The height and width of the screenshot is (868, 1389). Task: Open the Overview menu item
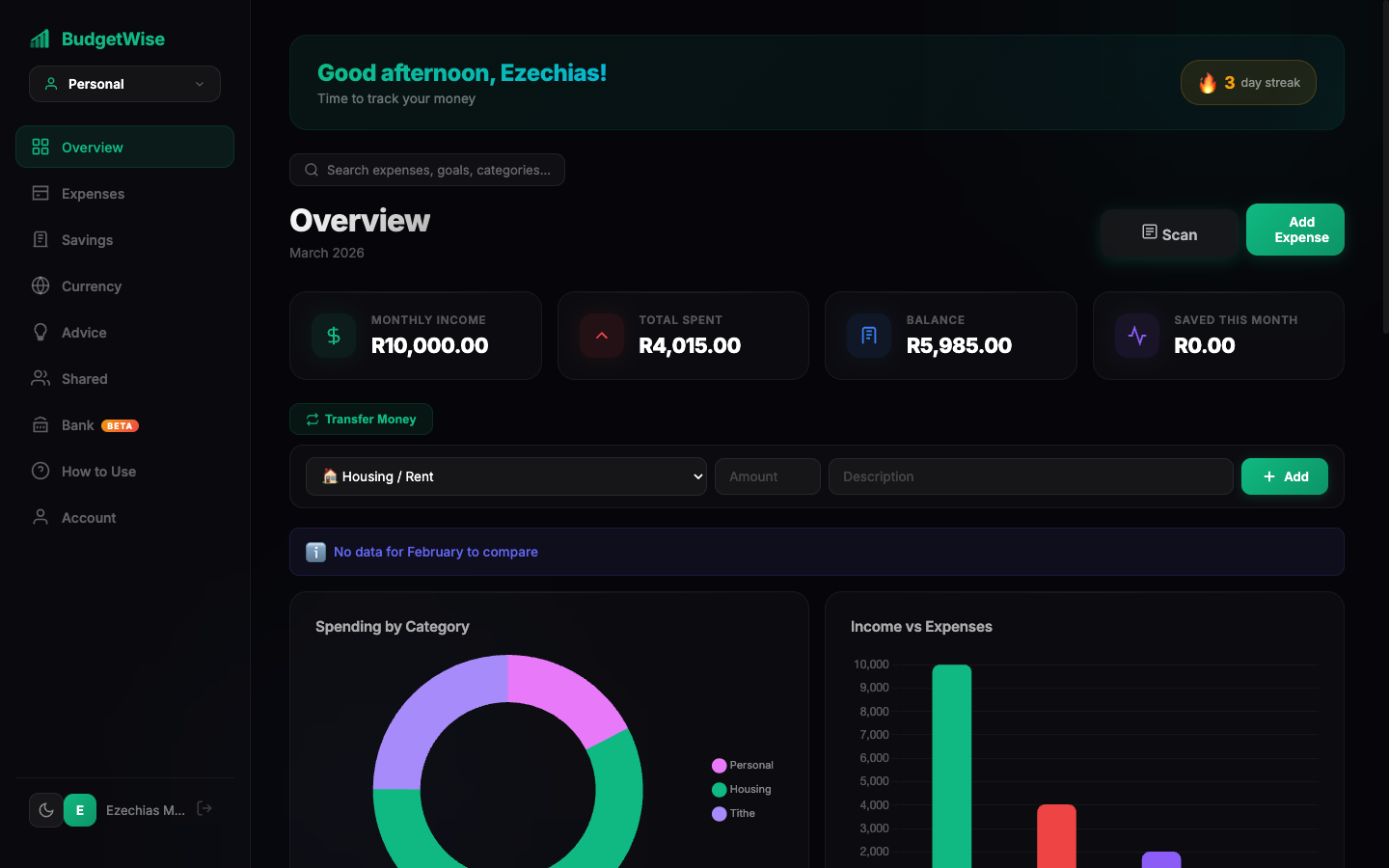[124, 147]
